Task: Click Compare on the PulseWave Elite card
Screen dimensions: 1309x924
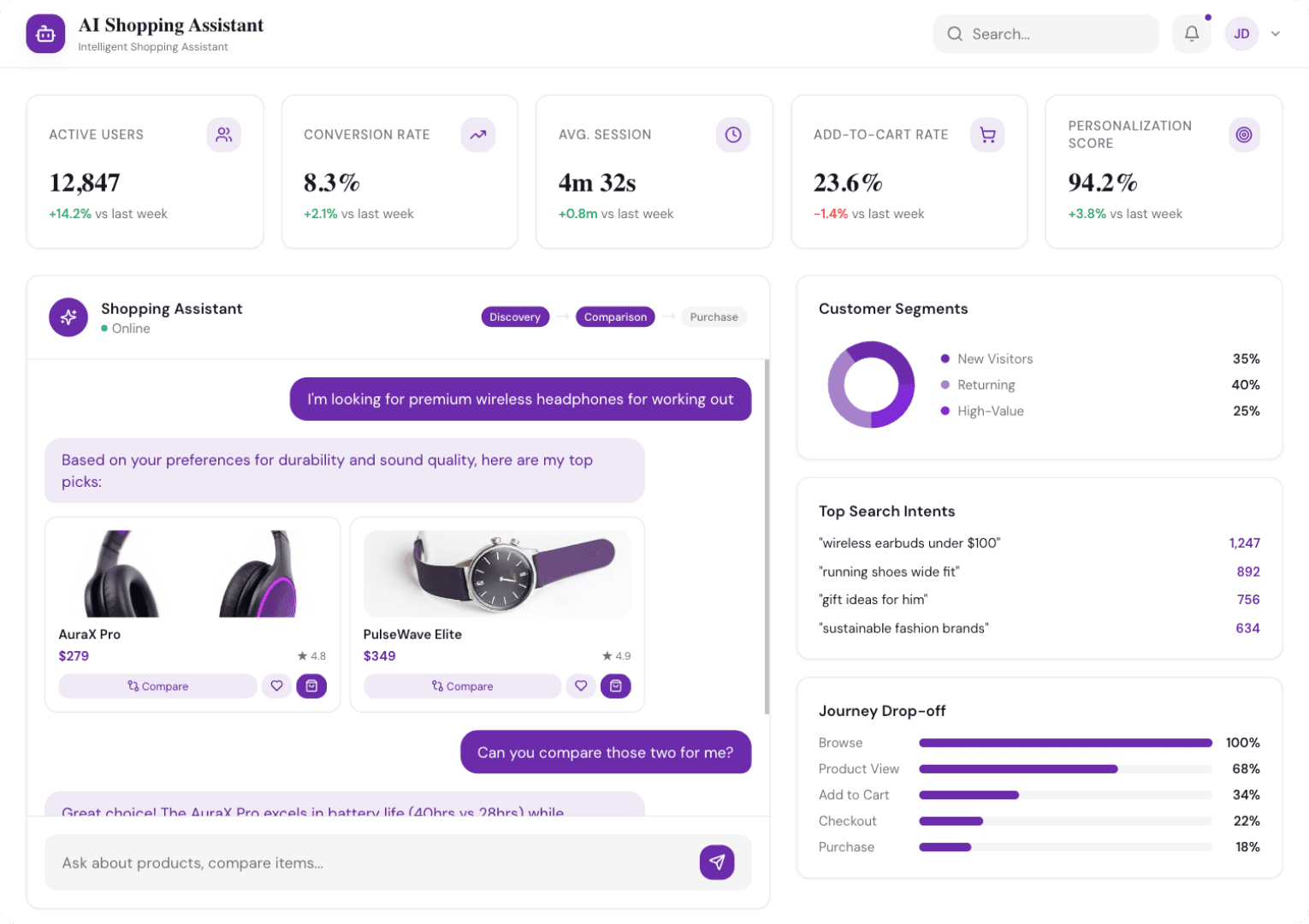Action: point(462,685)
